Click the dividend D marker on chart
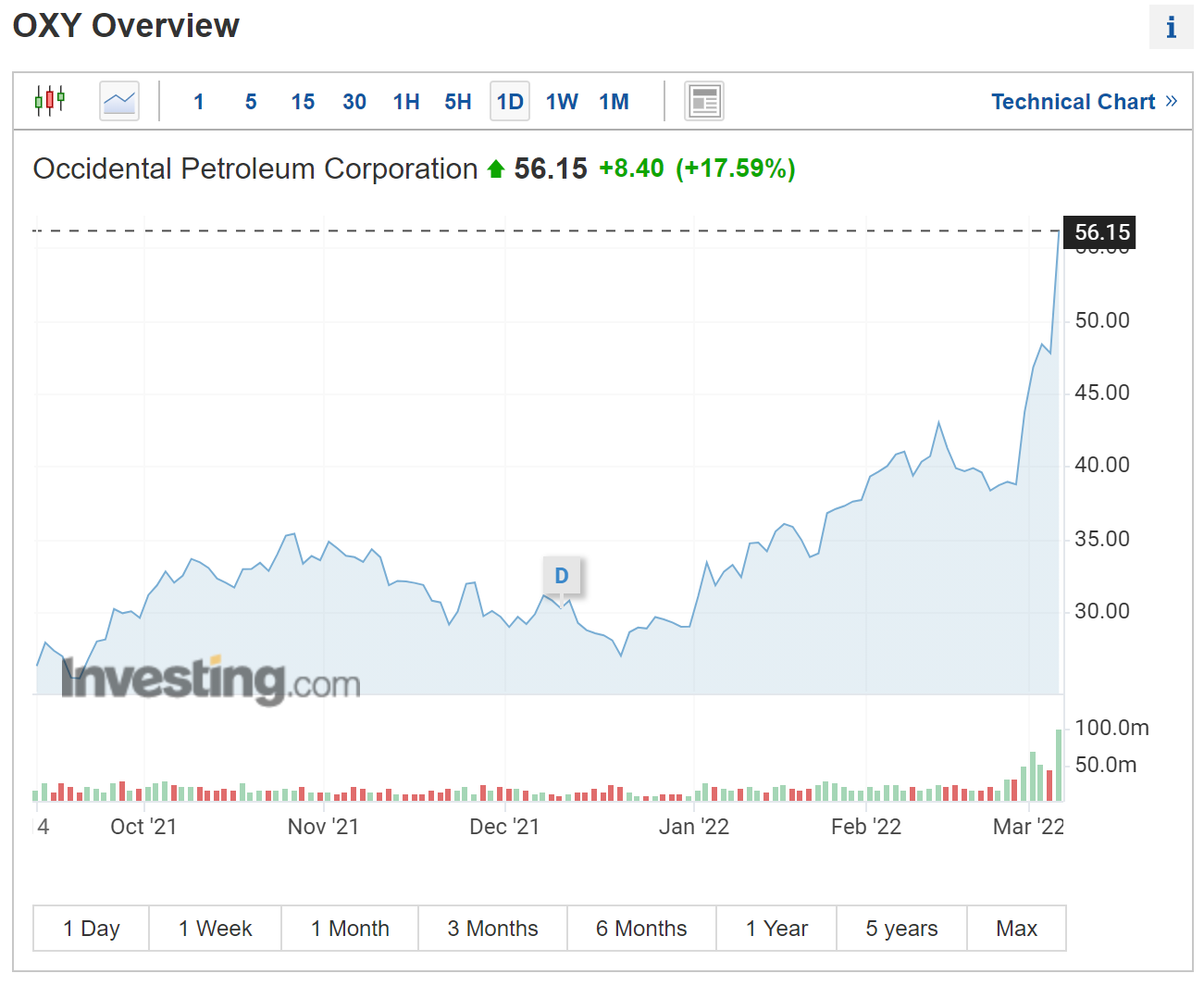Viewport: 1204px width, 986px height. pos(562,576)
